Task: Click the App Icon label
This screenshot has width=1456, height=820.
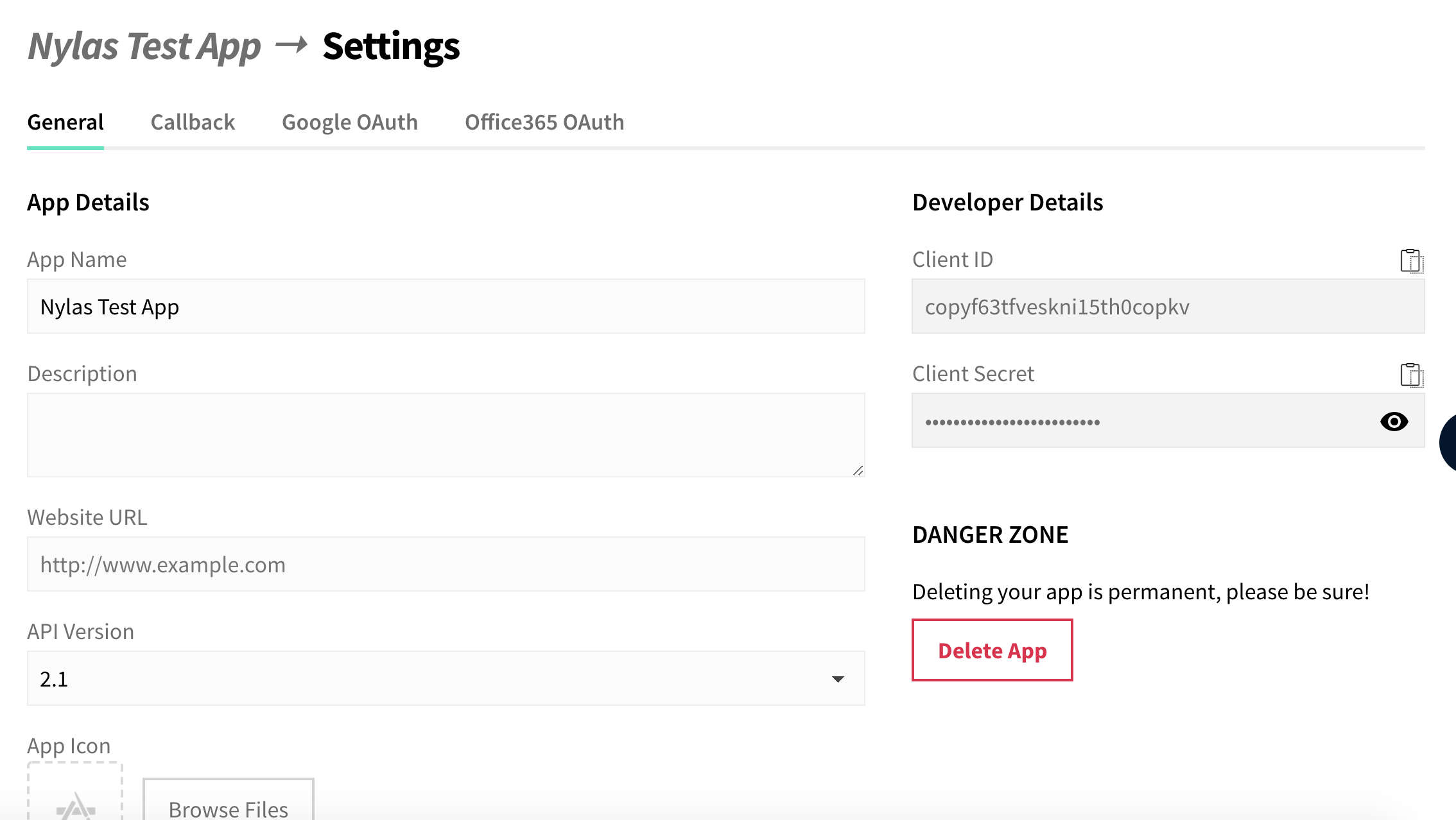Action: [x=69, y=746]
